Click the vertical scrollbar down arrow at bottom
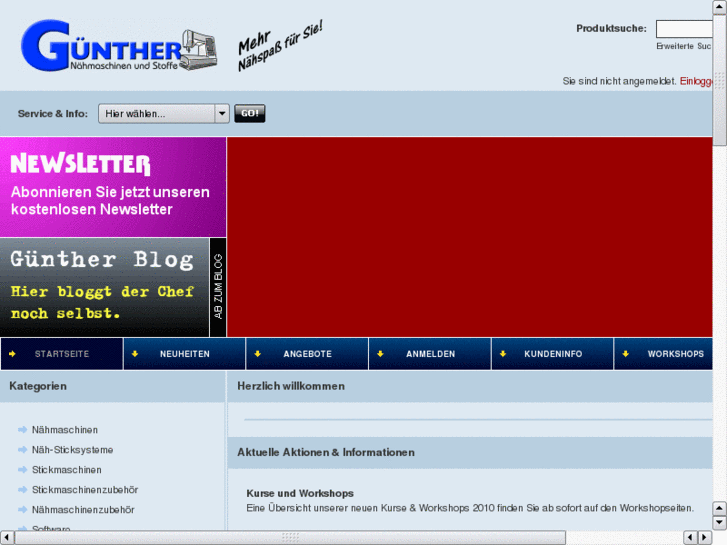This screenshot has width=727, height=545. click(x=720, y=522)
